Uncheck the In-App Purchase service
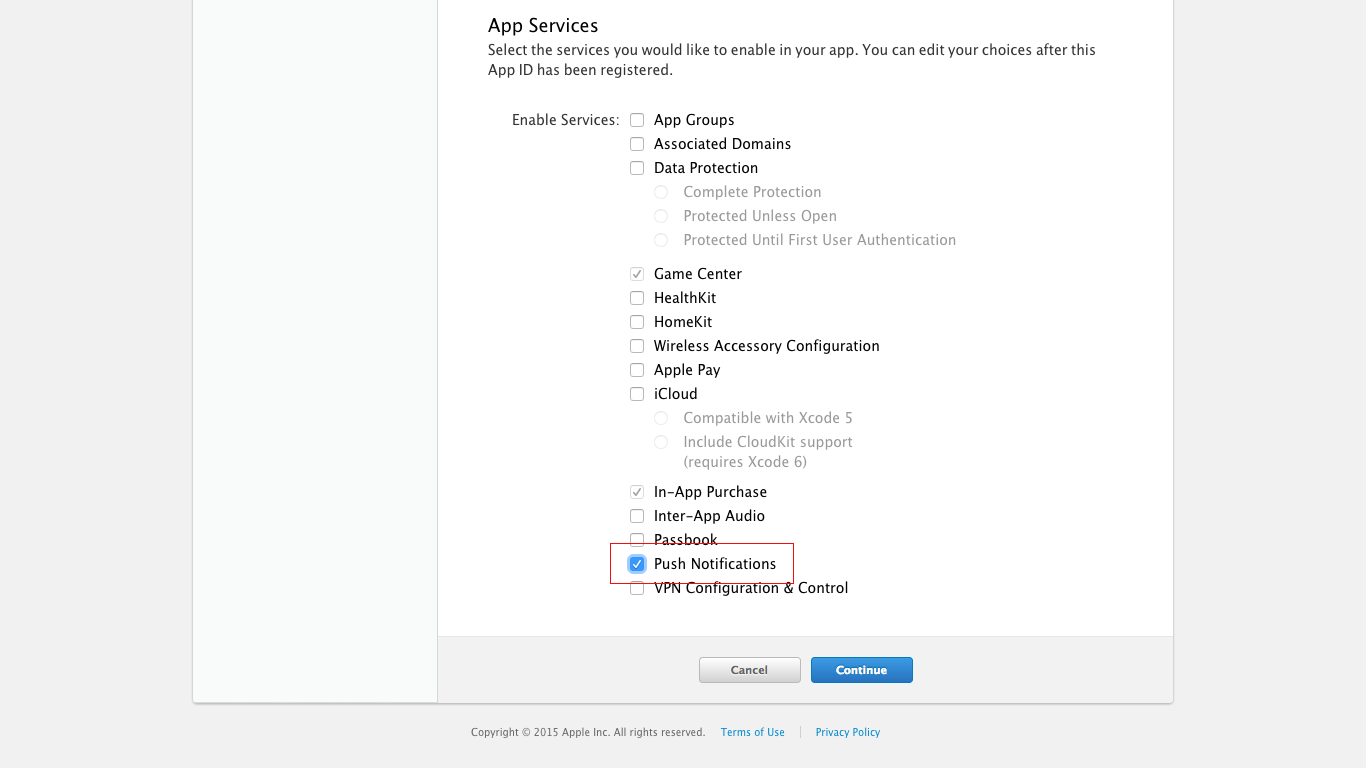 pos(637,491)
